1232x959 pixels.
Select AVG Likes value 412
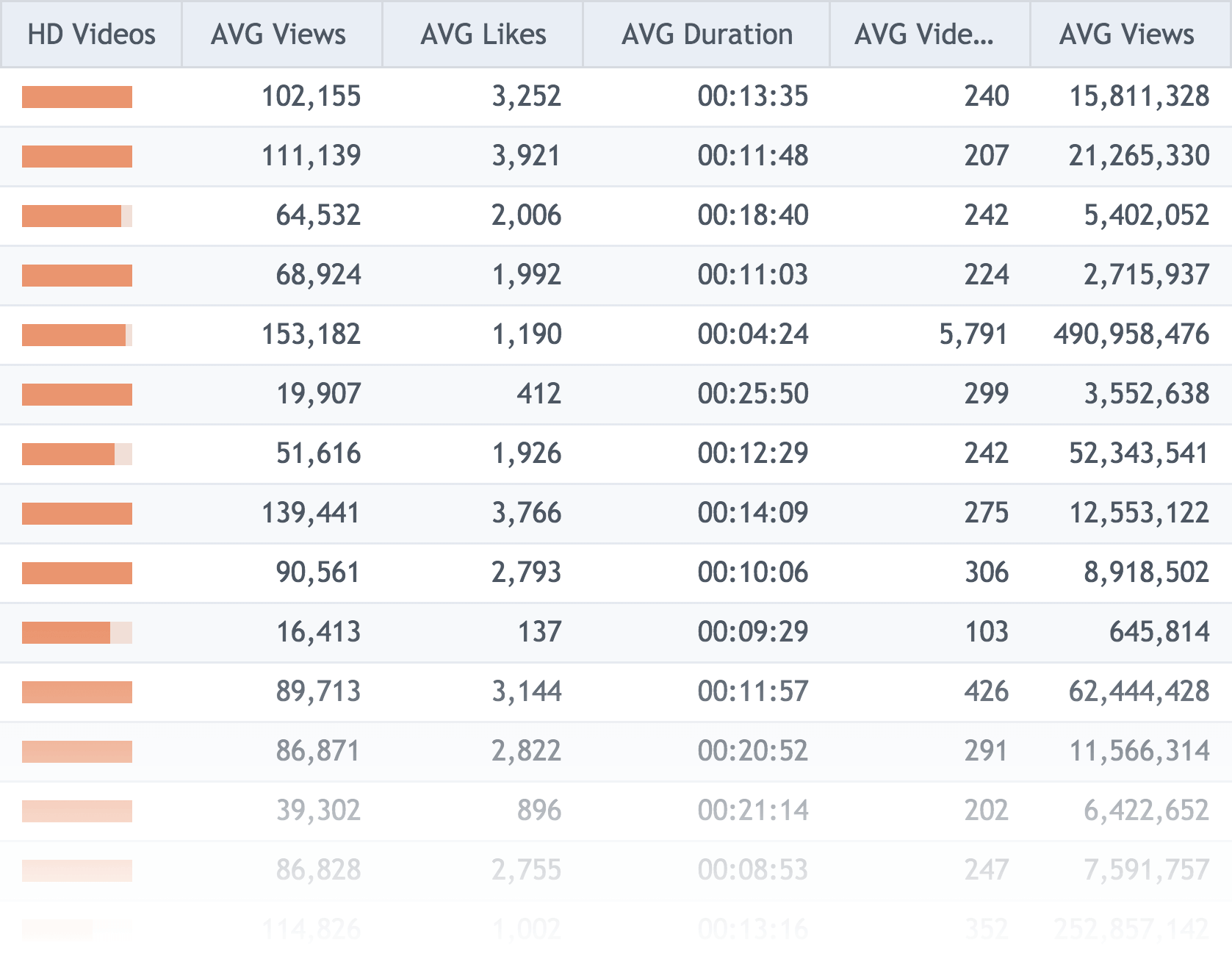coord(539,394)
